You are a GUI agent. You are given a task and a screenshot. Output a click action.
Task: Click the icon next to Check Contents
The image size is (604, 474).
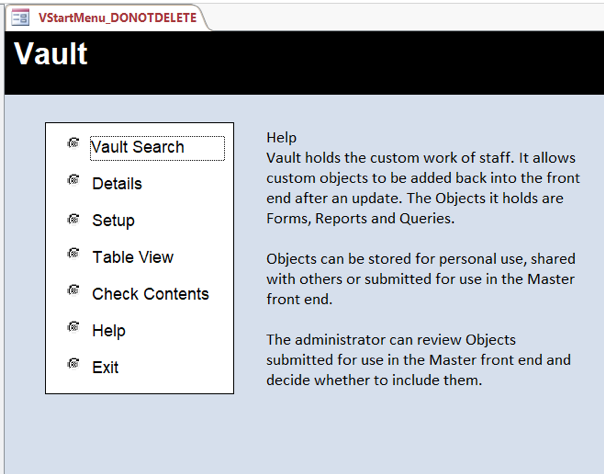pos(73,290)
